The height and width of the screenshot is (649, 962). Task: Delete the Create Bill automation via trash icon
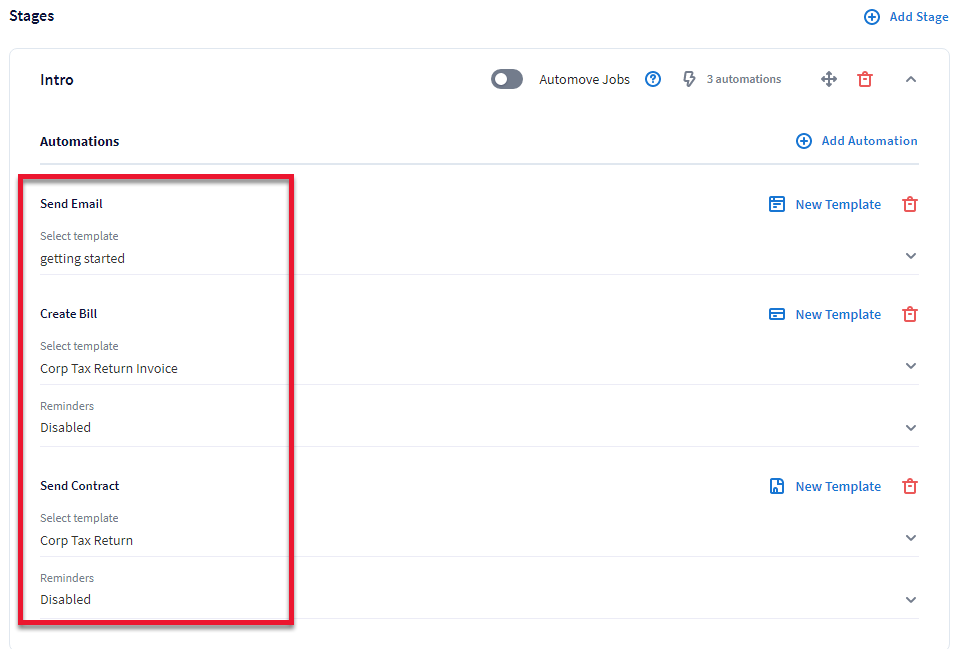click(x=909, y=314)
